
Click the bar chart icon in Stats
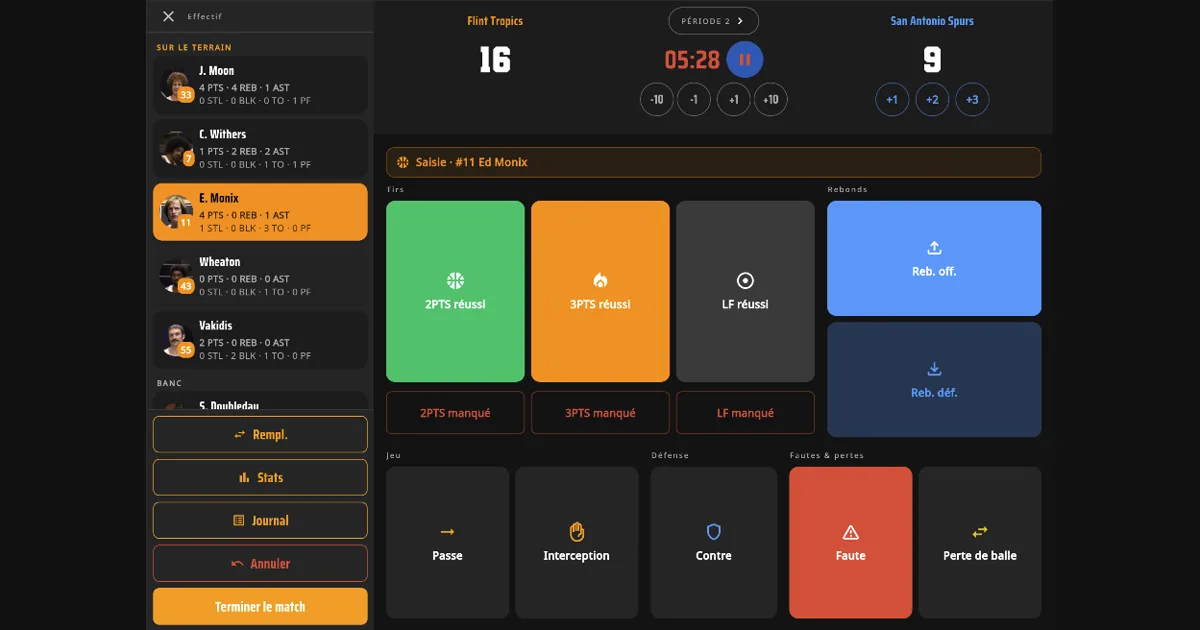click(244, 478)
